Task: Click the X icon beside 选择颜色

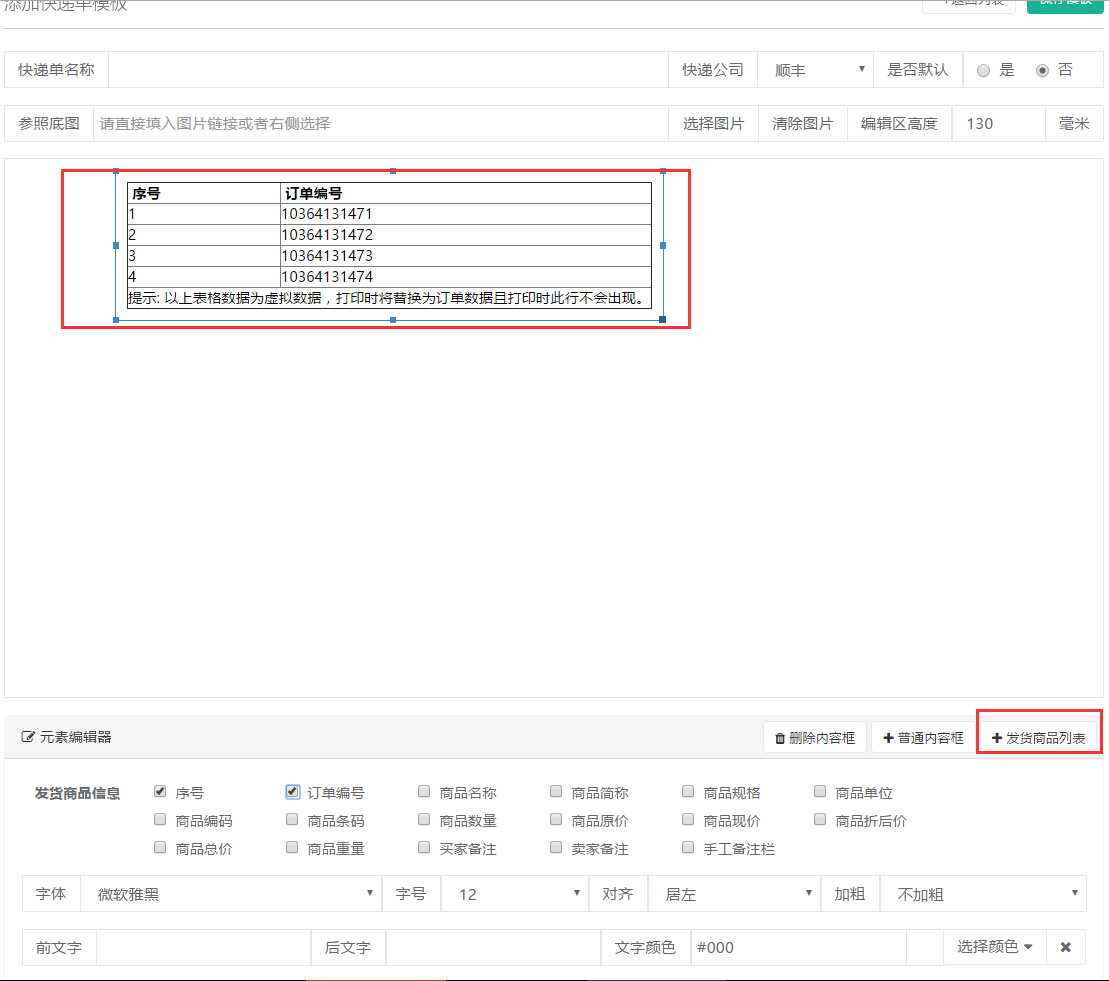Action: coord(1066,947)
